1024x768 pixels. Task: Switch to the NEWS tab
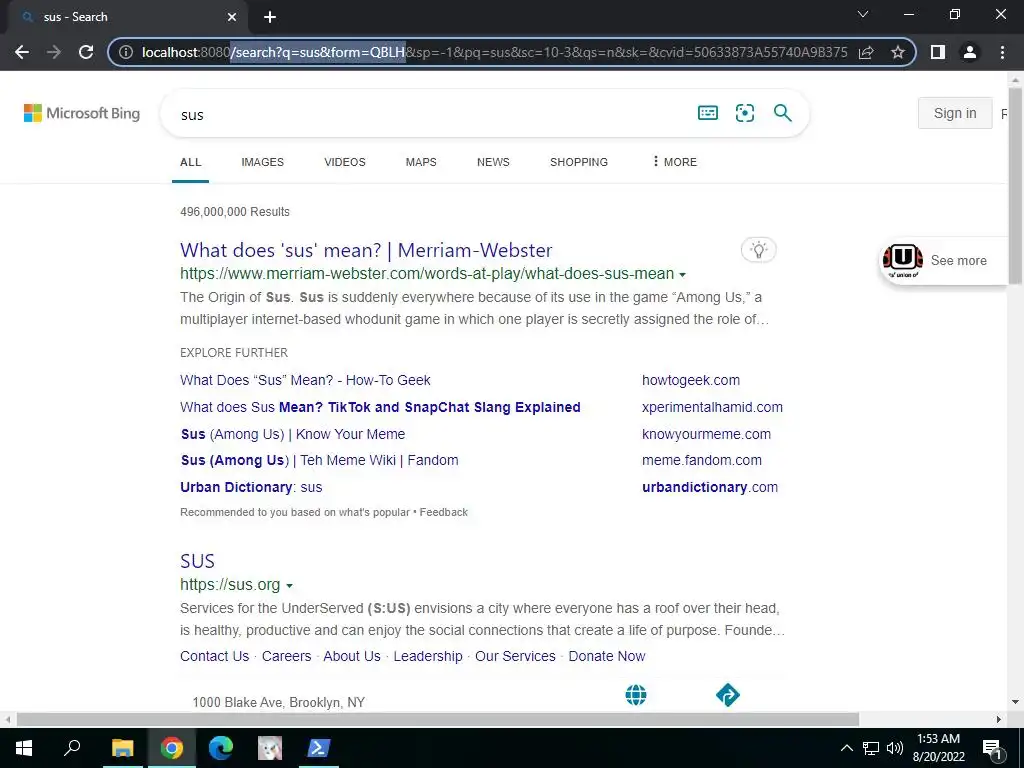pos(493,162)
